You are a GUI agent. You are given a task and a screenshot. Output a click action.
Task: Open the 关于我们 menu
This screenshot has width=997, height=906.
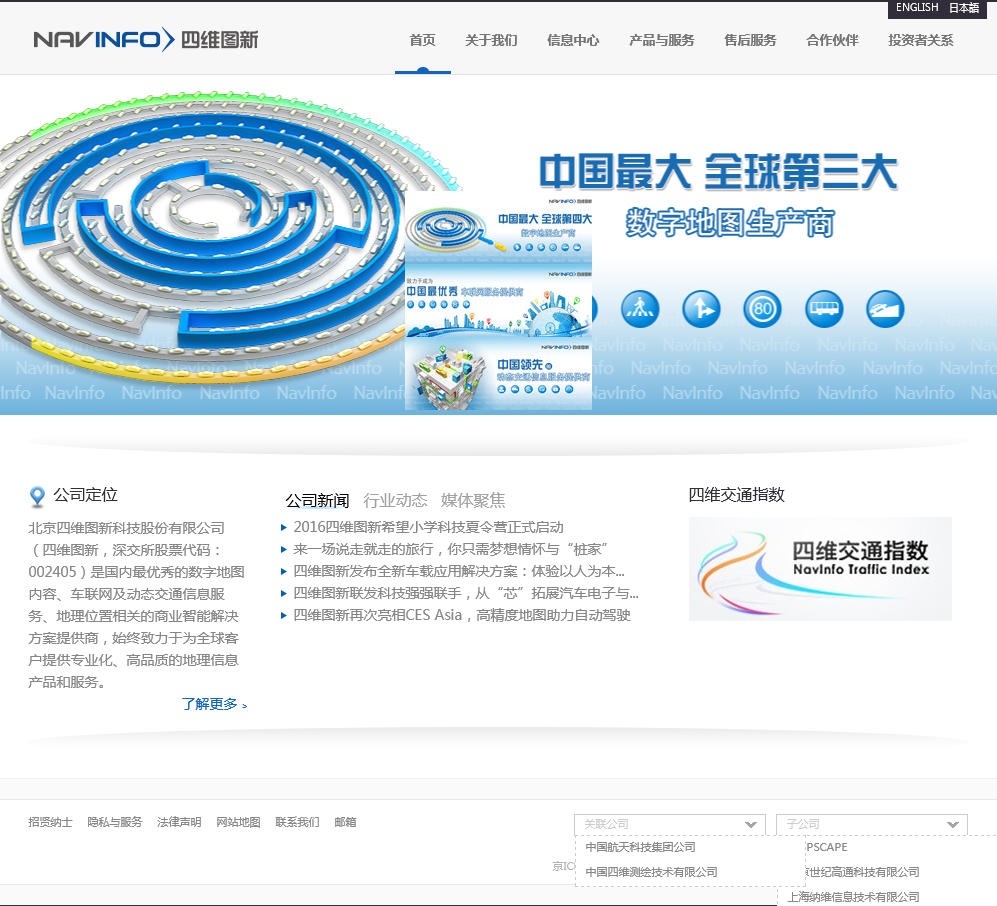[x=491, y=40]
